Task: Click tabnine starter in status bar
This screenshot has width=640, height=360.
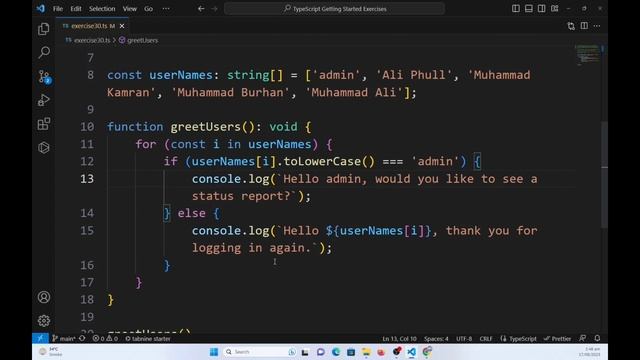Action: point(148,338)
